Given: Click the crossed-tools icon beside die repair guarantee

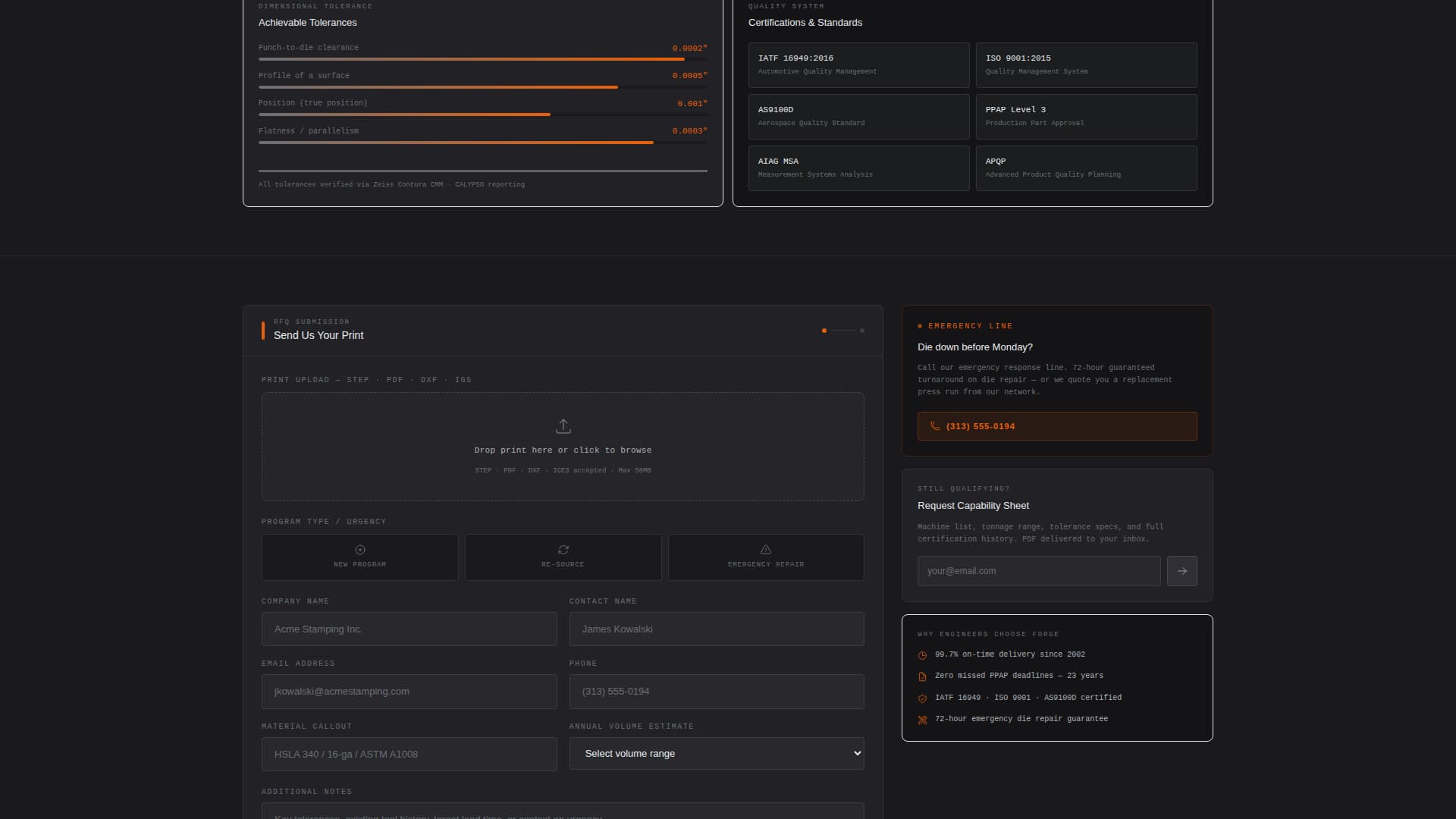Looking at the screenshot, I should click(922, 720).
